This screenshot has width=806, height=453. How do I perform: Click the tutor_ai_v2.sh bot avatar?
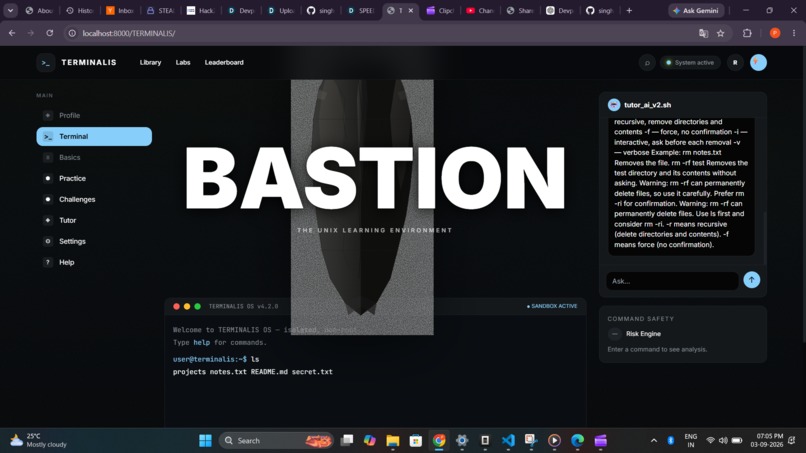614,105
